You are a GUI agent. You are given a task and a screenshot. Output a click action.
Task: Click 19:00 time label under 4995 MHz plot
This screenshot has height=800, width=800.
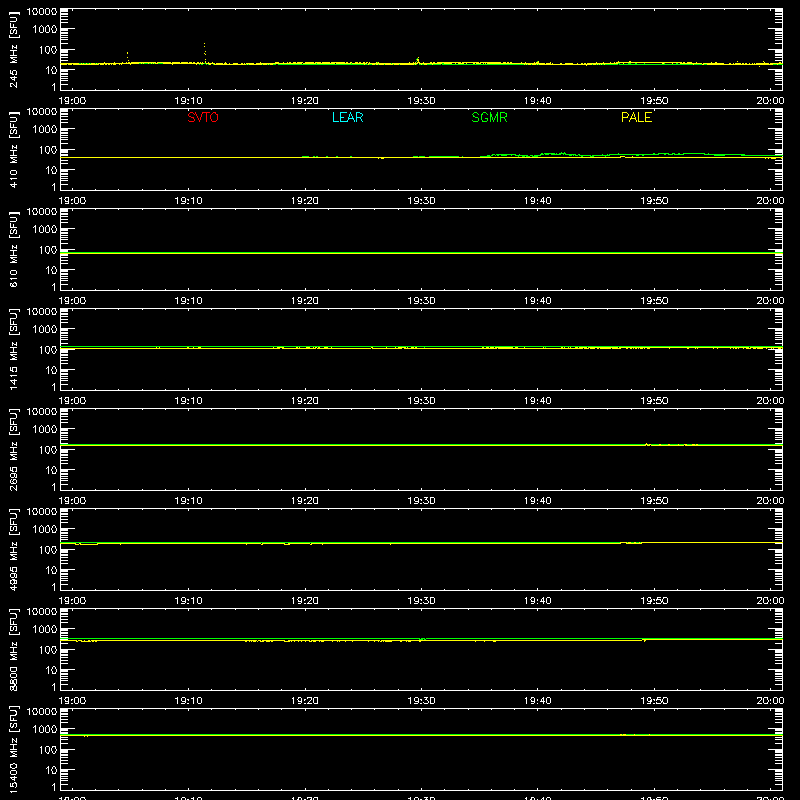tap(72, 601)
